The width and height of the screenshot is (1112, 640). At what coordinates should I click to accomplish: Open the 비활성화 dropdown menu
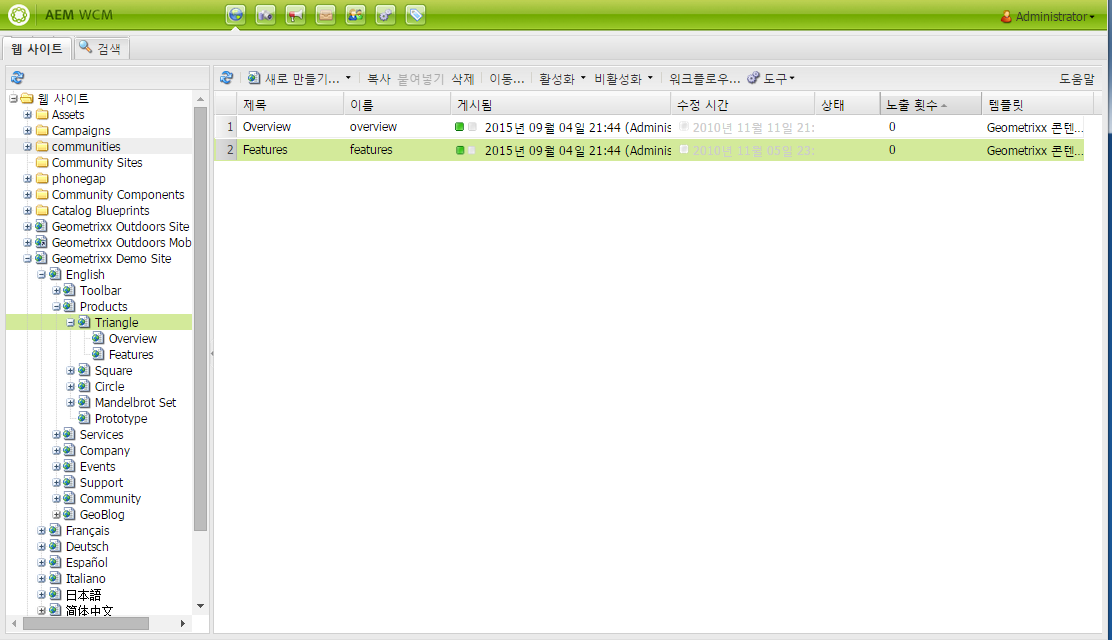[x=623, y=79]
